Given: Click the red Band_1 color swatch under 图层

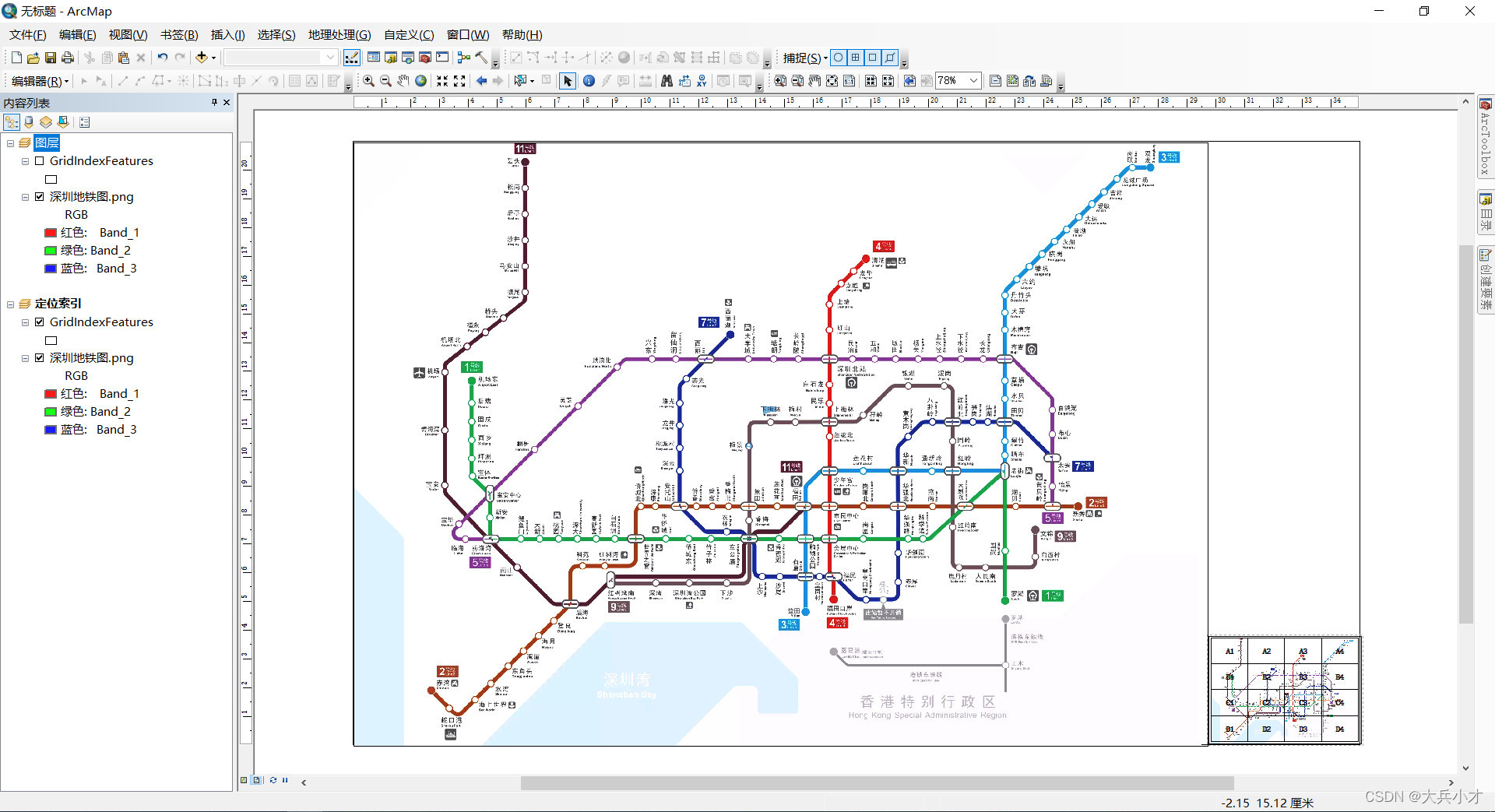Looking at the screenshot, I should 51,233.
